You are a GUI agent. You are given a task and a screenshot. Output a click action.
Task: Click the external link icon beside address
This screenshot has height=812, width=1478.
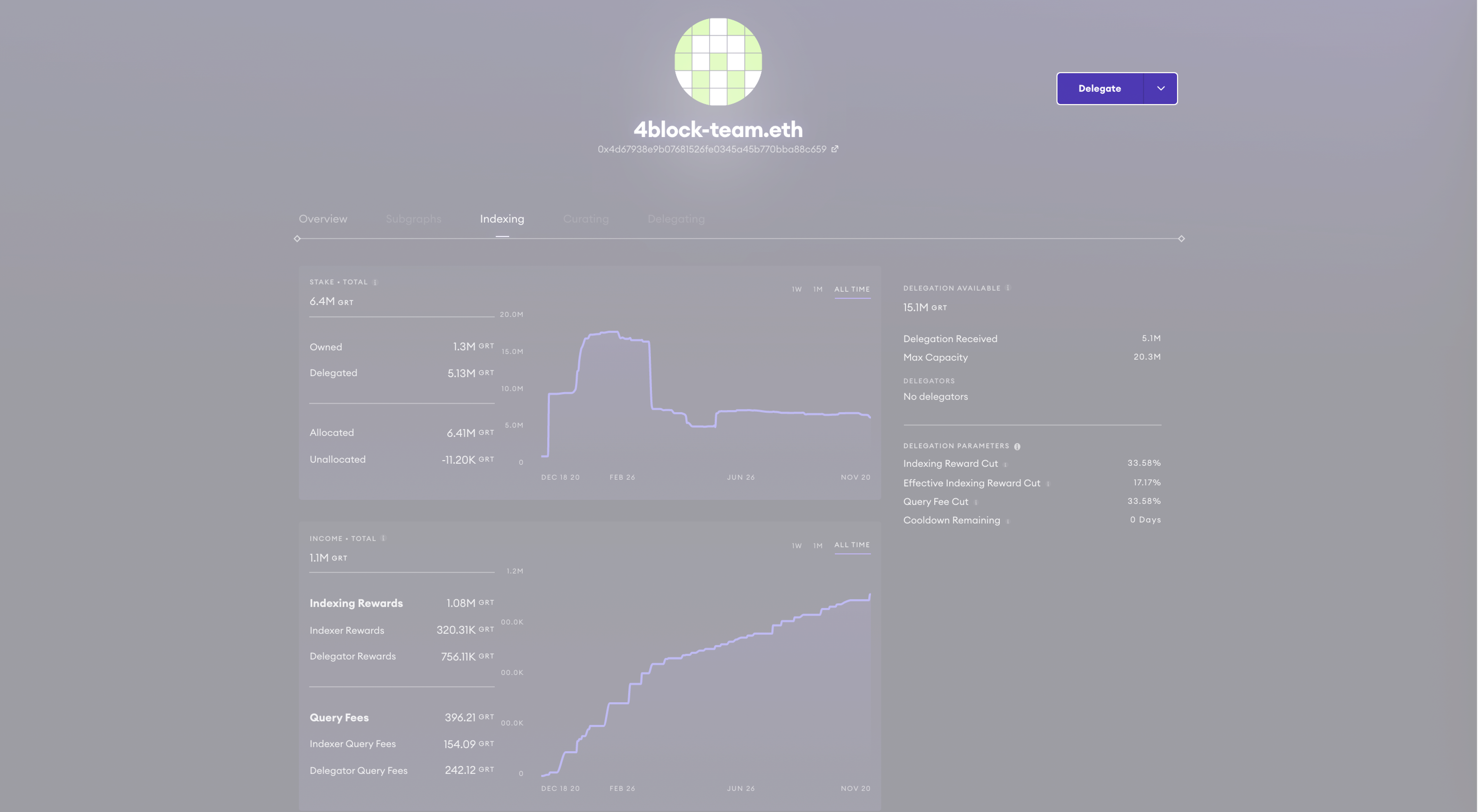tap(835, 149)
